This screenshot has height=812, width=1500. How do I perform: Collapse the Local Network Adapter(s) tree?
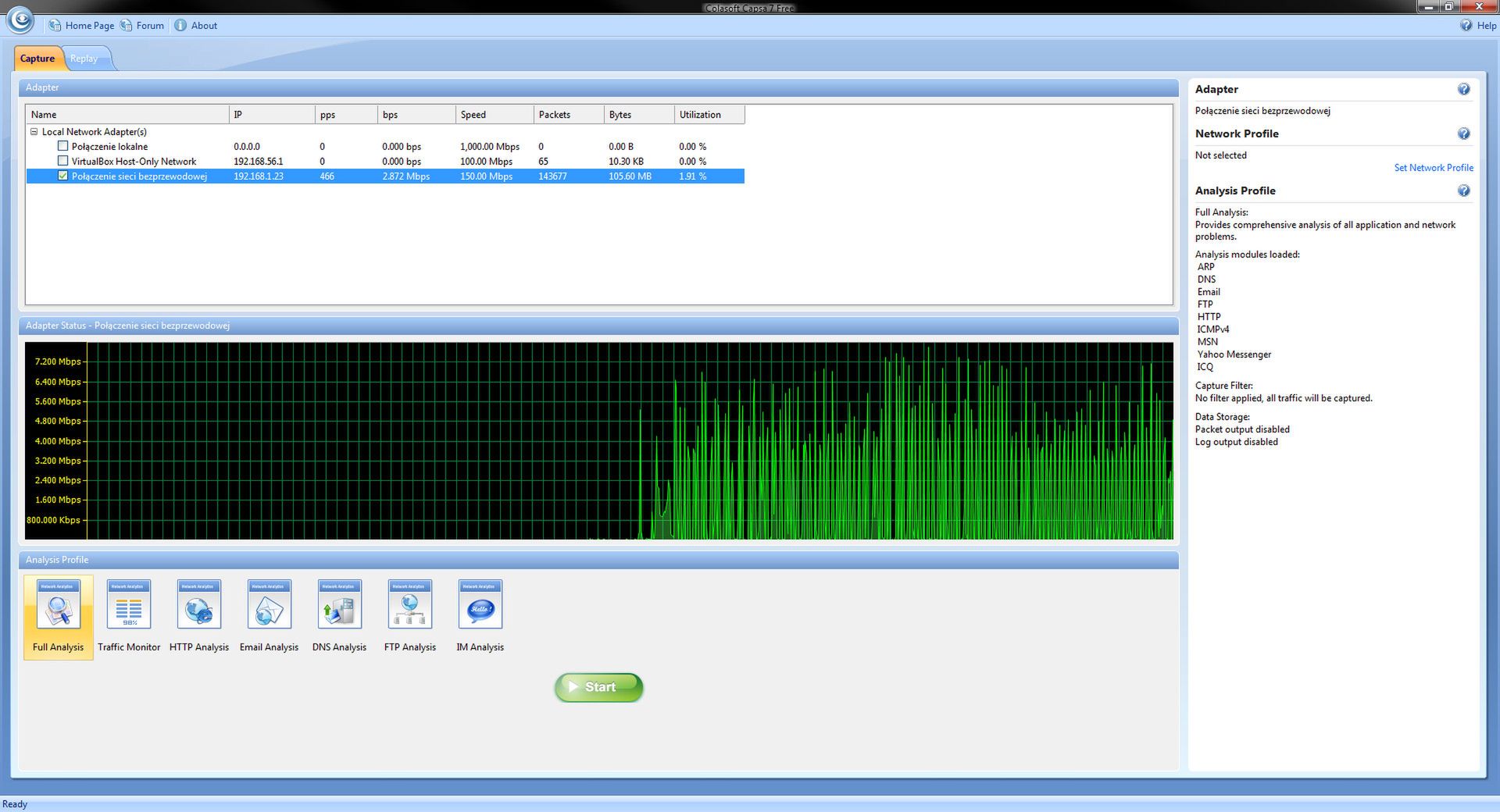click(x=33, y=131)
